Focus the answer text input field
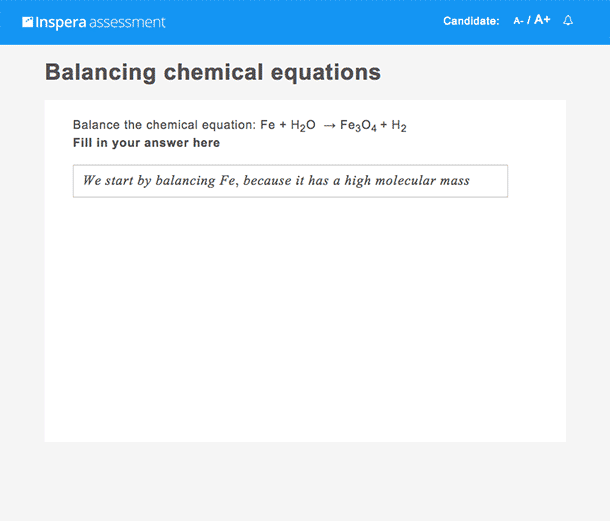 coord(290,181)
